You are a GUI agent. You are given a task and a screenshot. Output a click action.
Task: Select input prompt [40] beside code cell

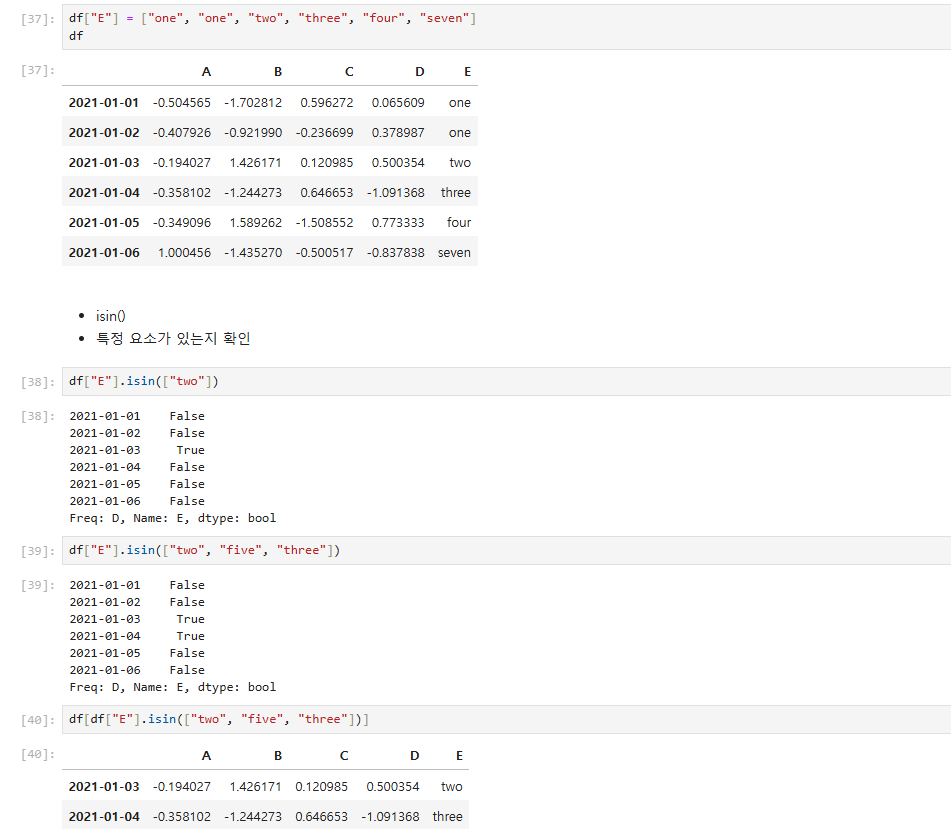[x=38, y=720]
